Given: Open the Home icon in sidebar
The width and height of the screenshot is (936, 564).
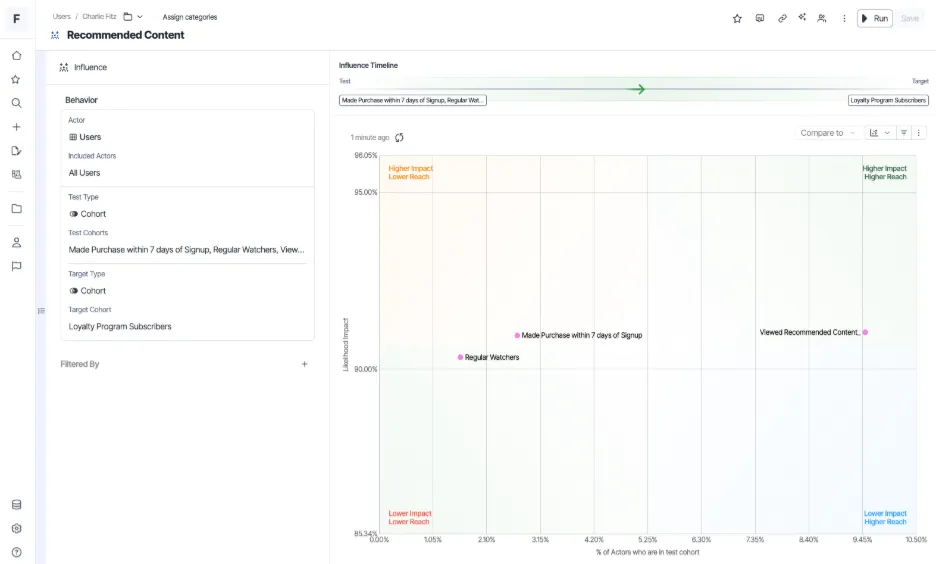Looking at the screenshot, I should tap(17, 56).
